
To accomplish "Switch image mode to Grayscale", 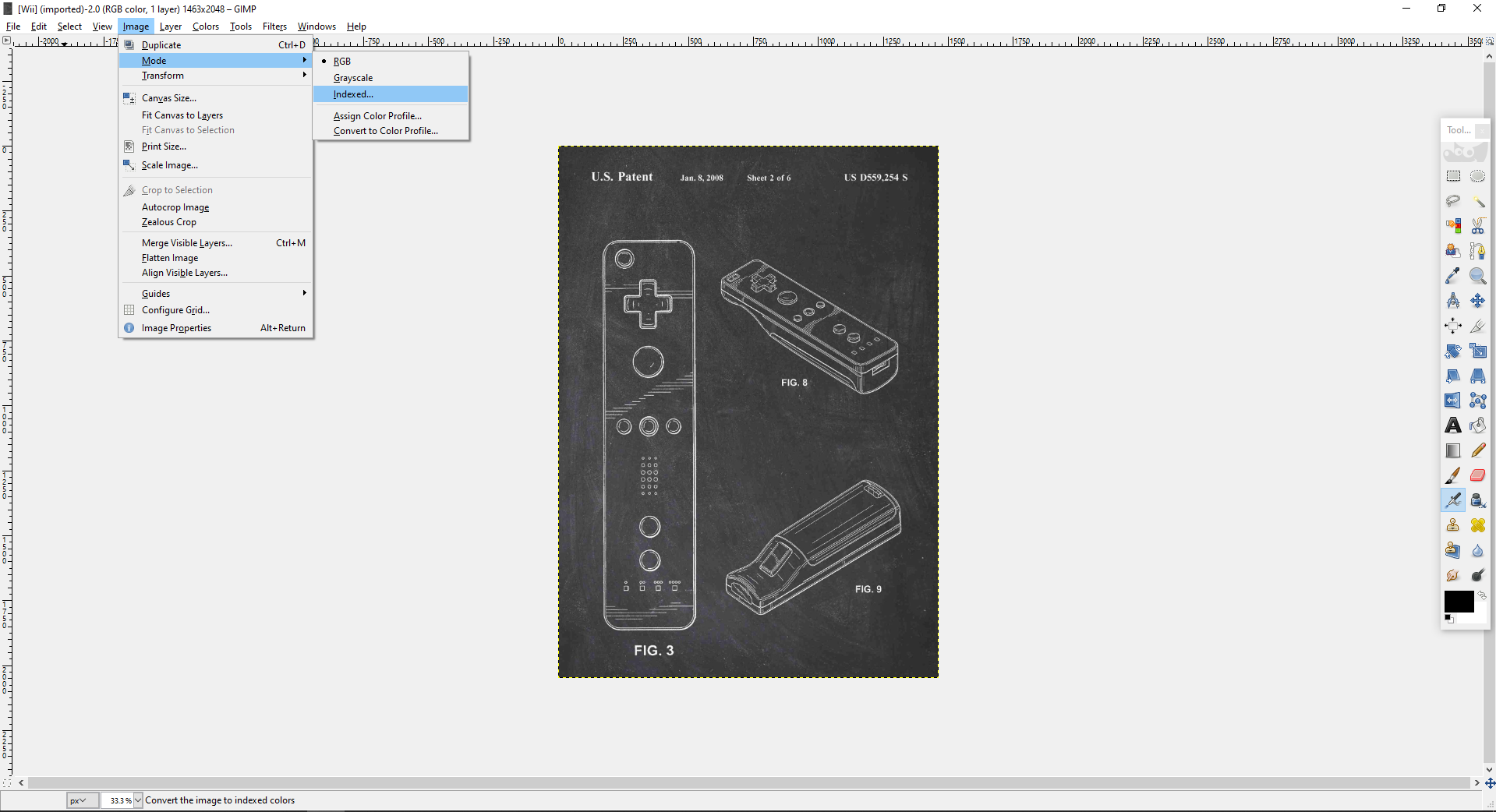I will [x=353, y=77].
